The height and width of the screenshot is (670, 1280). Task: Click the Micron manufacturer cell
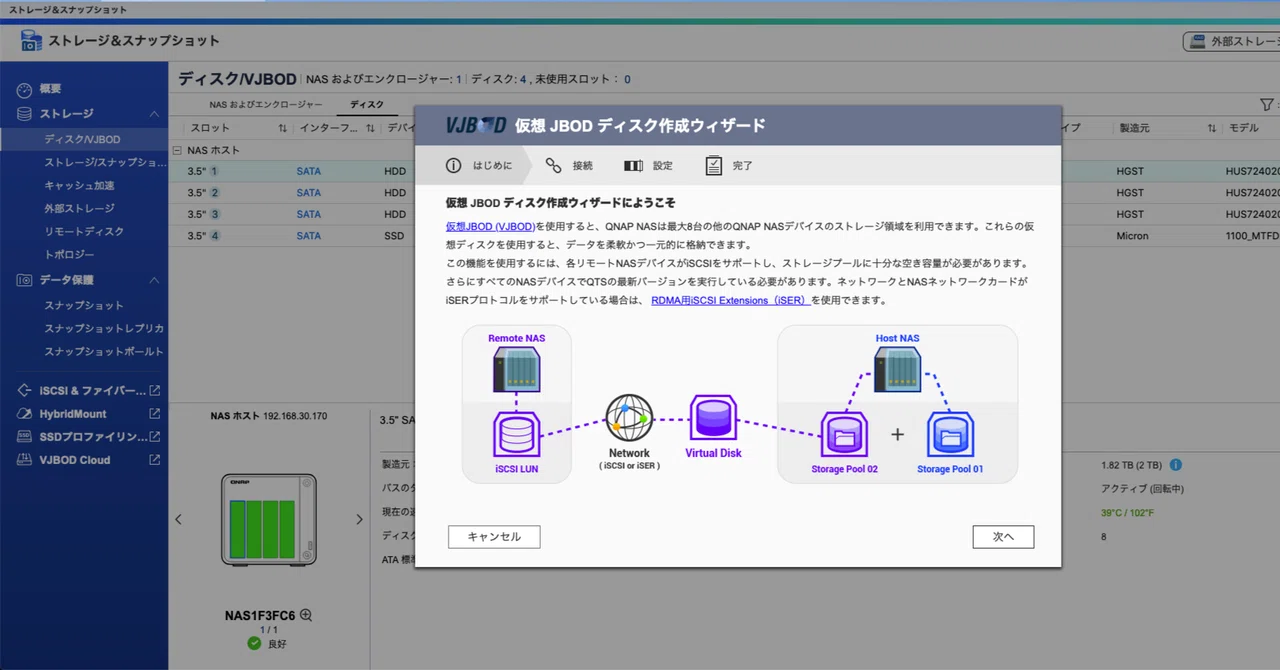1132,236
